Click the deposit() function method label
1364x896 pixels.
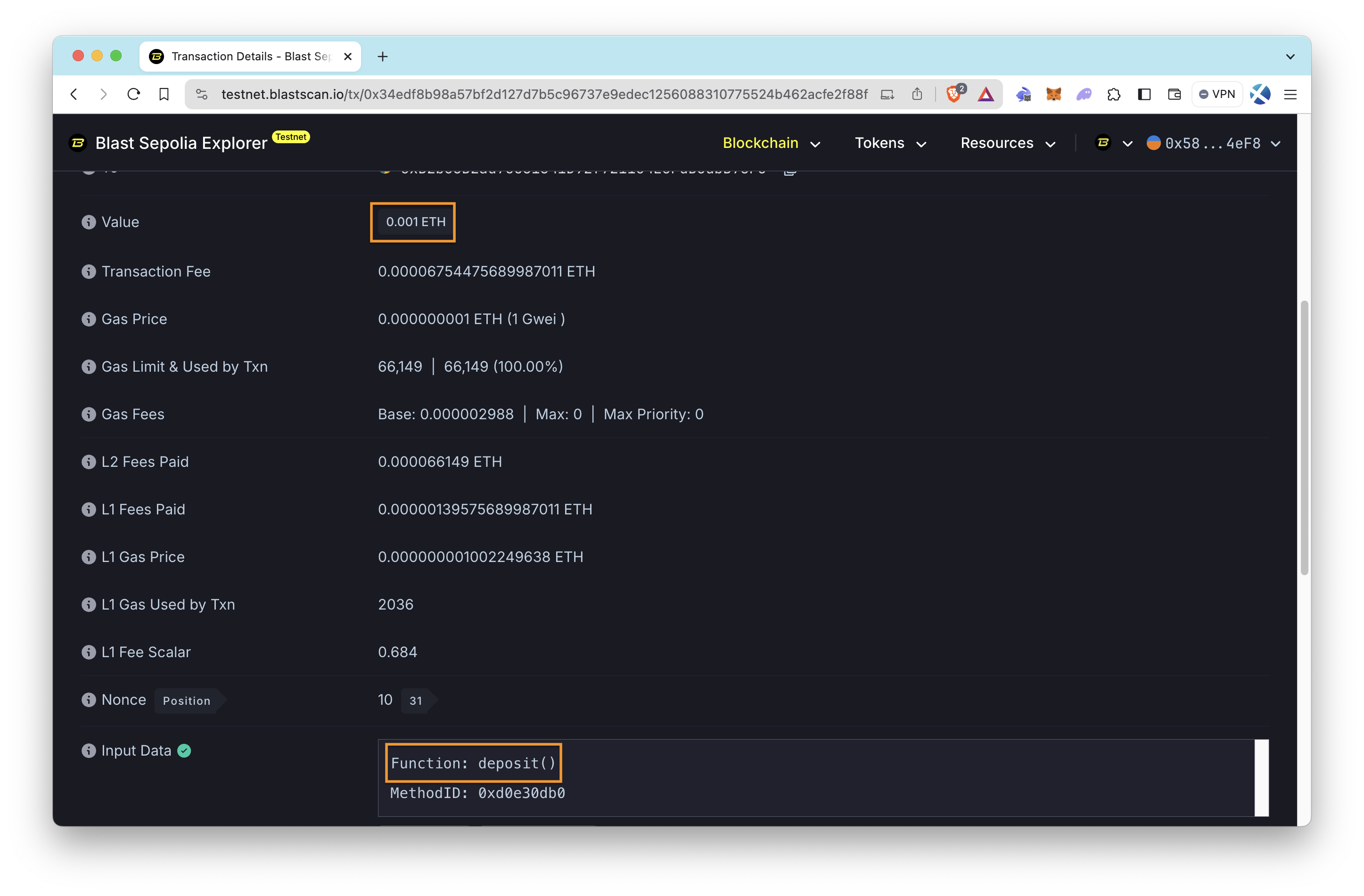click(x=473, y=762)
